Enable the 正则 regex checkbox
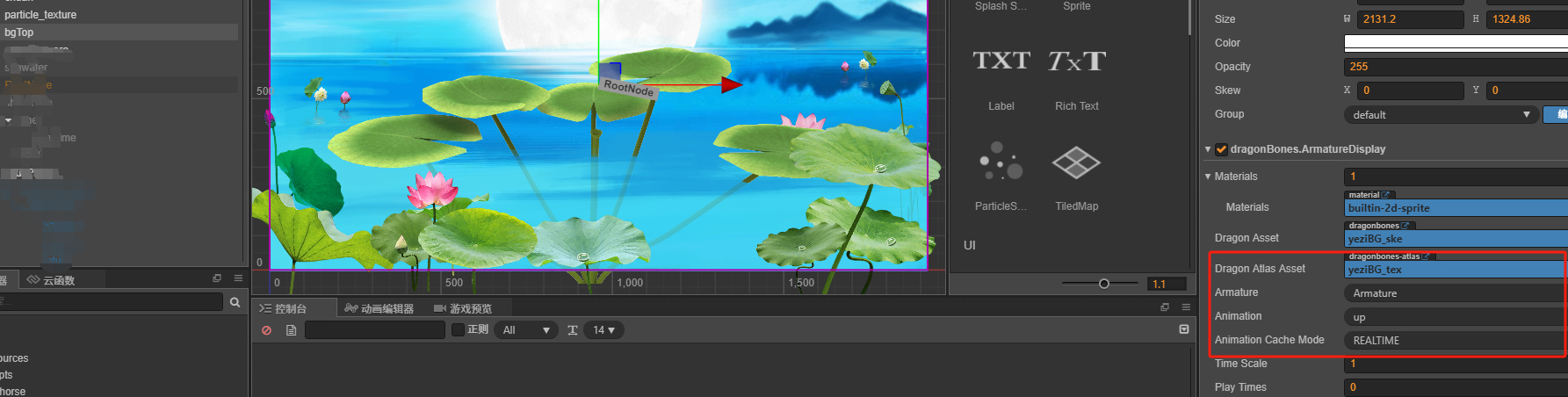This screenshot has height=397, width=1568. (x=458, y=329)
